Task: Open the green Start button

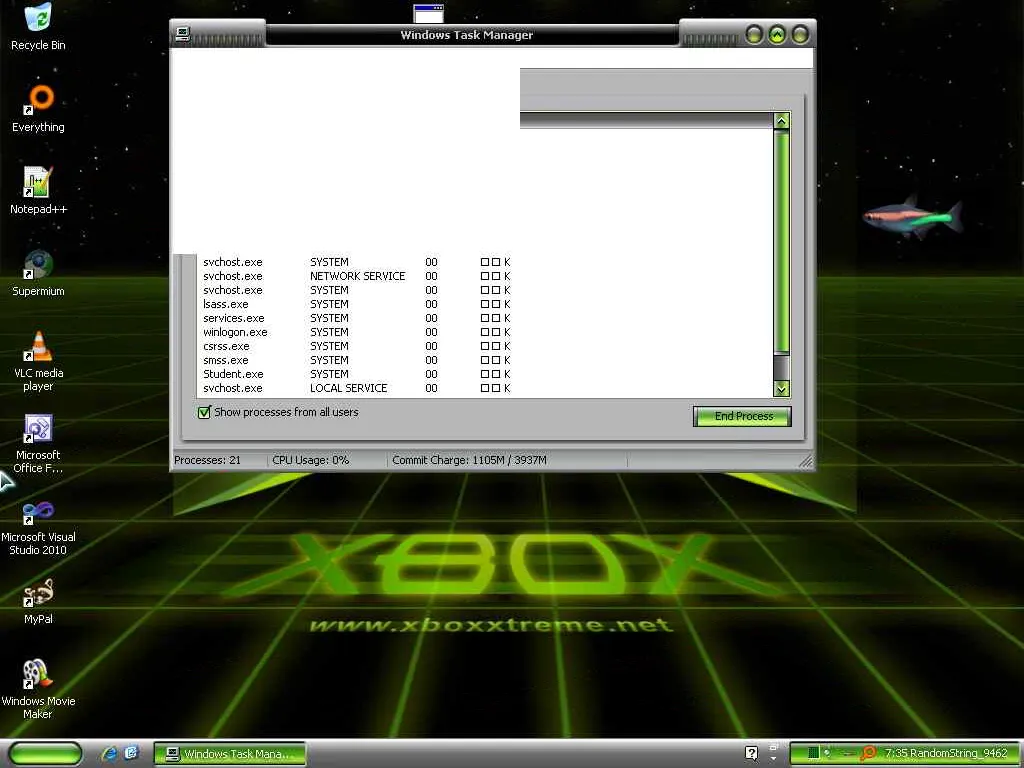Action: click(x=45, y=753)
